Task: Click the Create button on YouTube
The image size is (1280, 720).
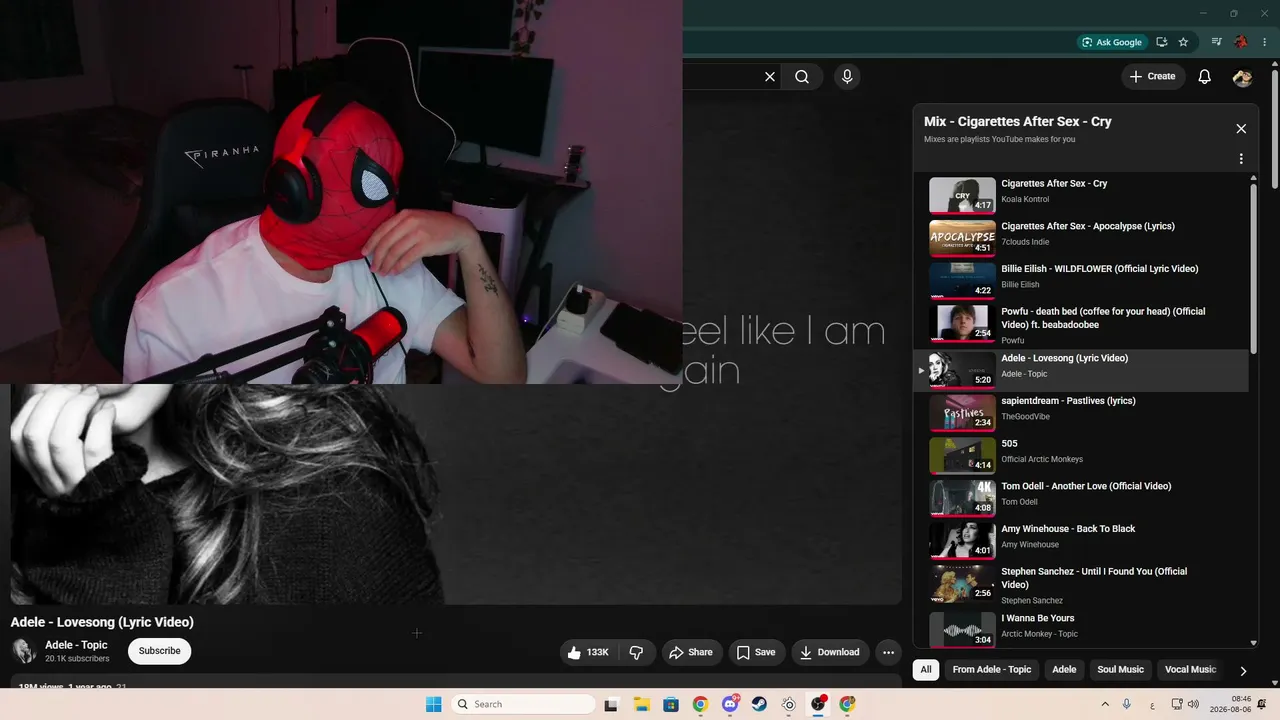Action: [x=1152, y=76]
